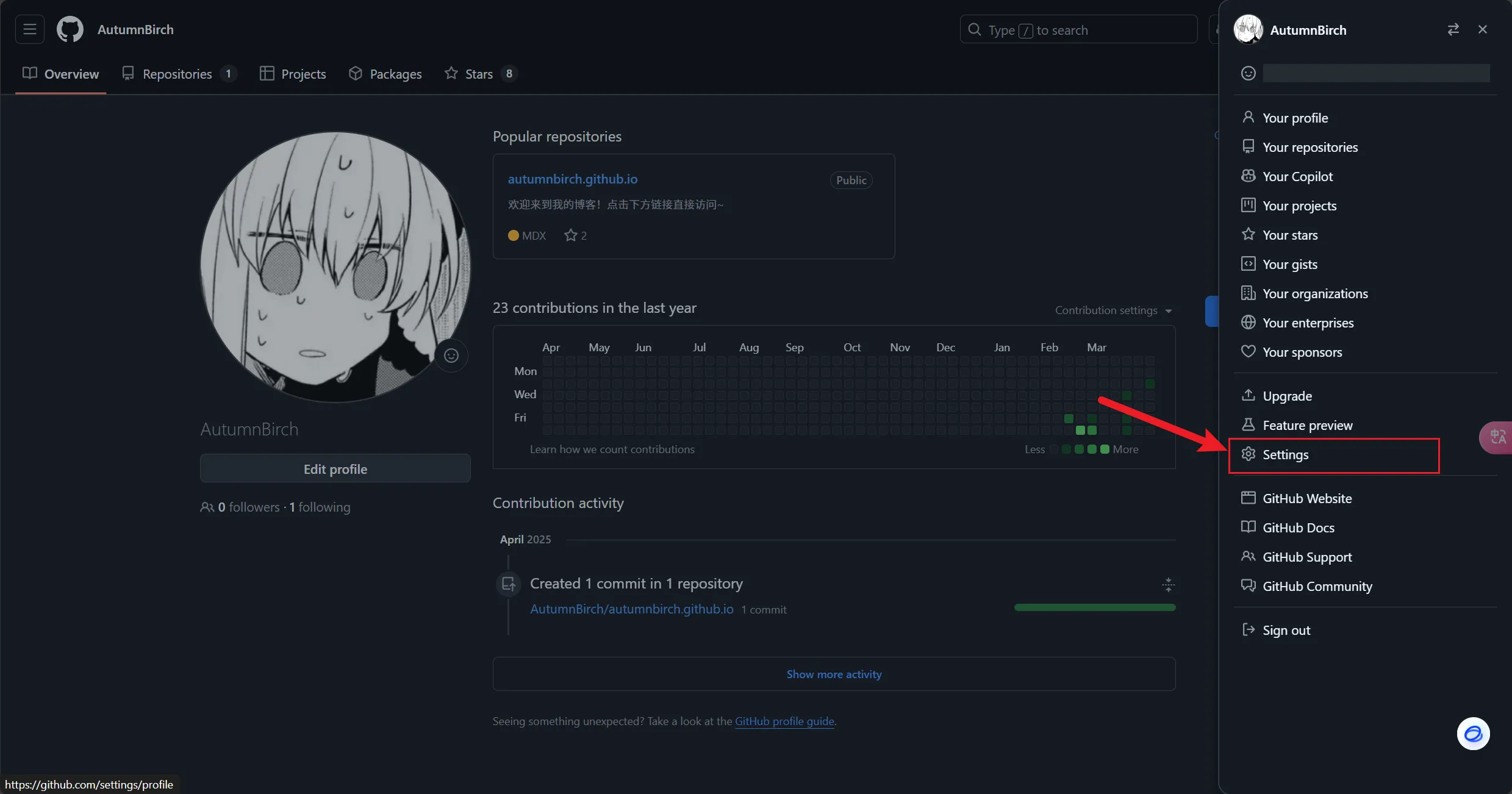
Task: Click the AutumnBirch header username
Action: [x=135, y=29]
